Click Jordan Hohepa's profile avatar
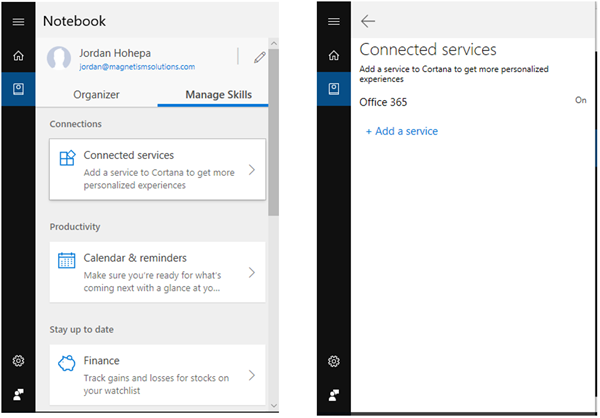The height and width of the screenshot is (418, 600). click(61, 58)
